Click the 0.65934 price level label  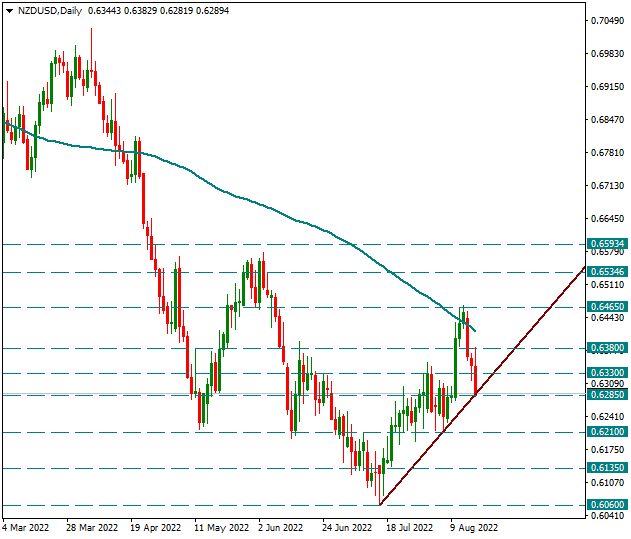(x=608, y=244)
